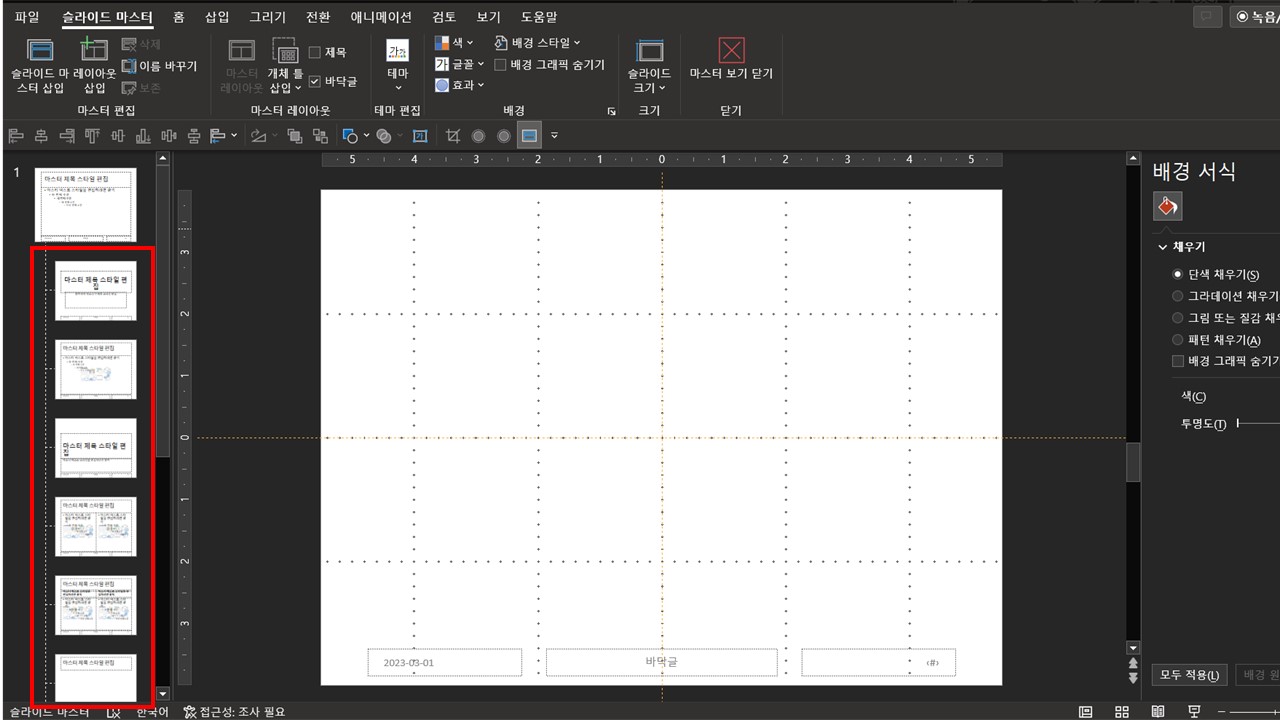Click the Distribute Vertically icon
This screenshot has height=720, width=1280.
(194, 136)
